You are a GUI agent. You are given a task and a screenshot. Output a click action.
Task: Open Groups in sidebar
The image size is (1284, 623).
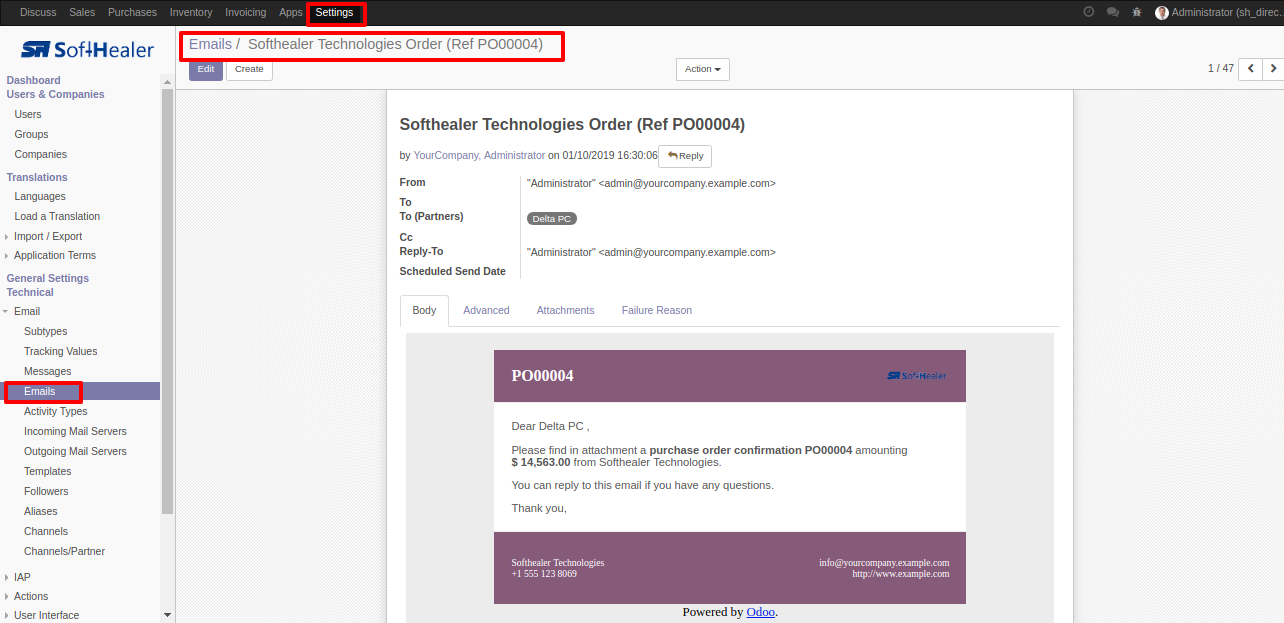[x=31, y=134]
